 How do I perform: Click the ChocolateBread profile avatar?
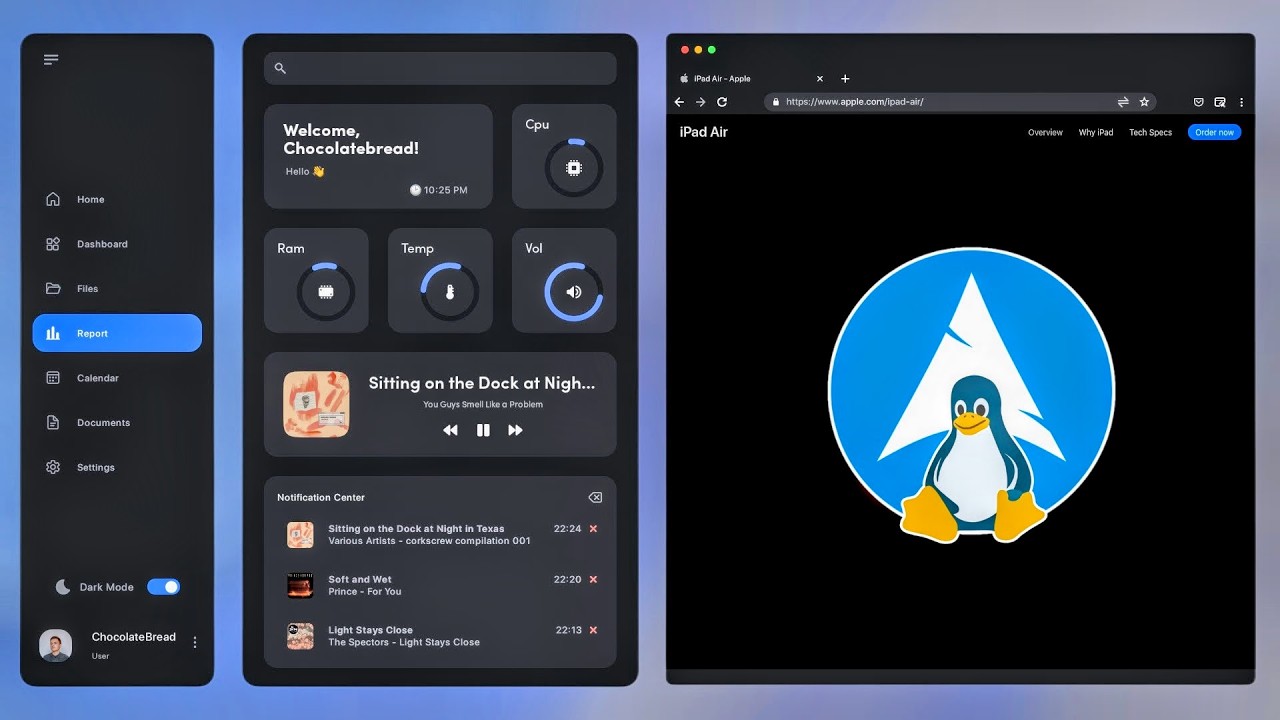pyautogui.click(x=55, y=646)
